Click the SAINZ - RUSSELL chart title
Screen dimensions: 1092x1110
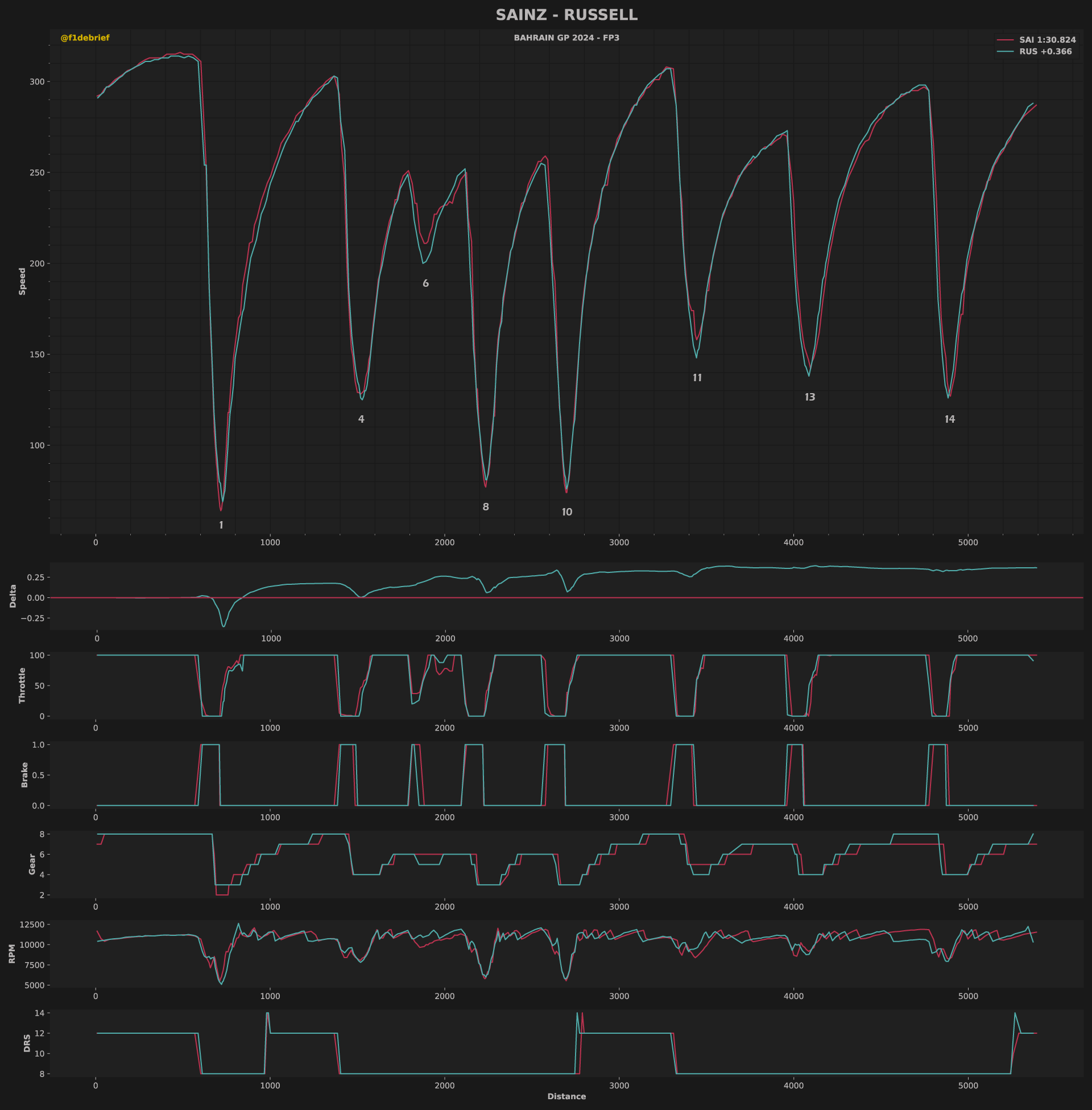(566, 15)
